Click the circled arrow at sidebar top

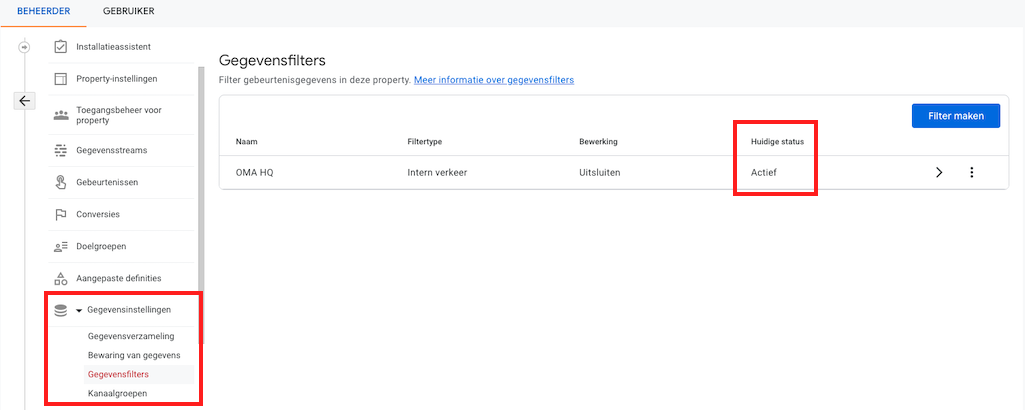(25, 47)
